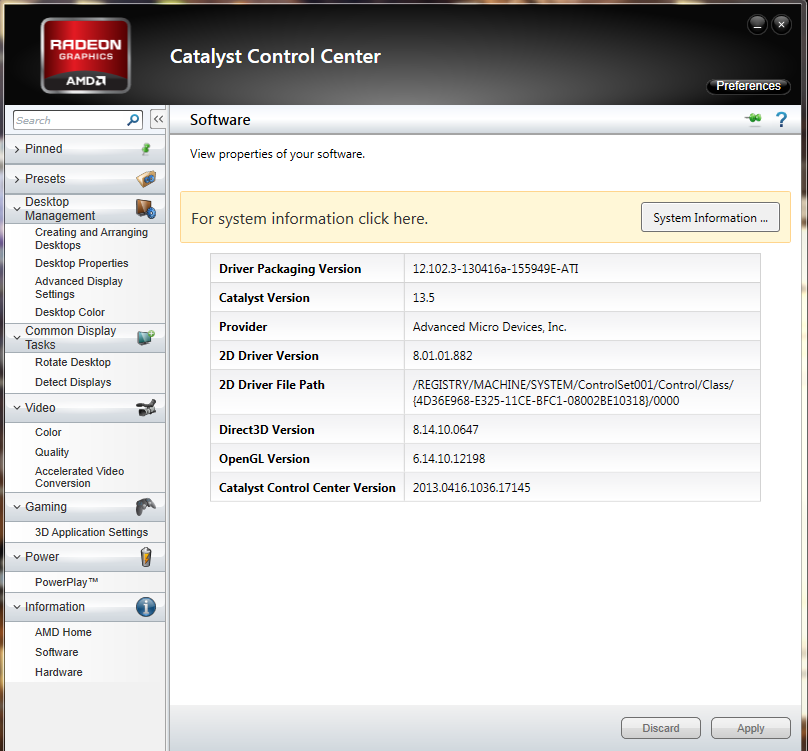
Task: Collapse the Information section
Action: pyautogui.click(x=17, y=607)
